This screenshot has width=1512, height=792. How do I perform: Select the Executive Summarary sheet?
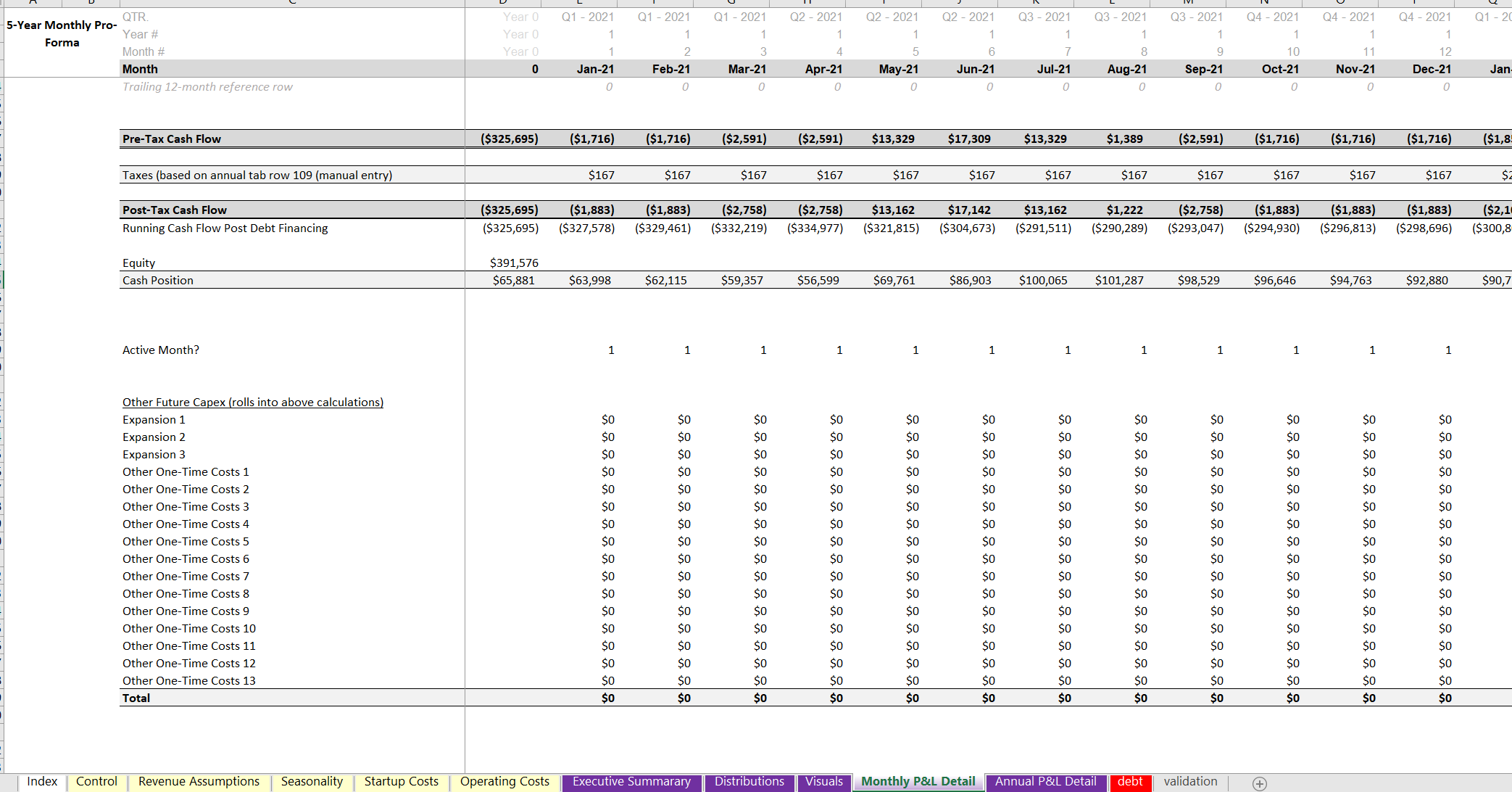pos(631,782)
